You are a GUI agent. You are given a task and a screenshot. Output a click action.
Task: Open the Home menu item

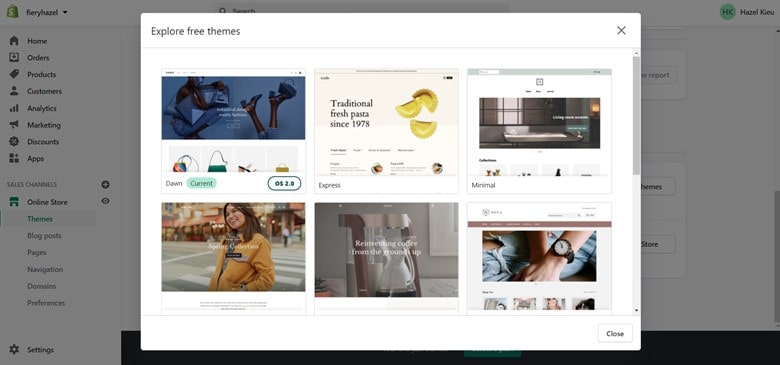(x=37, y=41)
